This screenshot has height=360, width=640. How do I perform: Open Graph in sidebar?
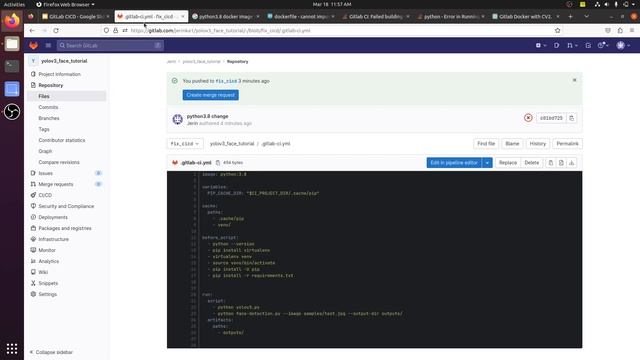pos(45,151)
